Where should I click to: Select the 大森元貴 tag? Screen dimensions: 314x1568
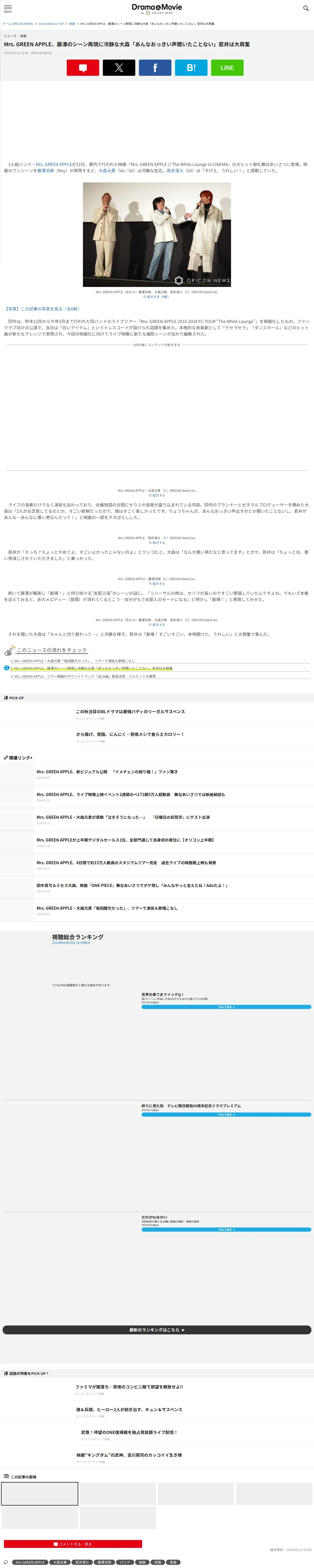(x=60, y=1562)
